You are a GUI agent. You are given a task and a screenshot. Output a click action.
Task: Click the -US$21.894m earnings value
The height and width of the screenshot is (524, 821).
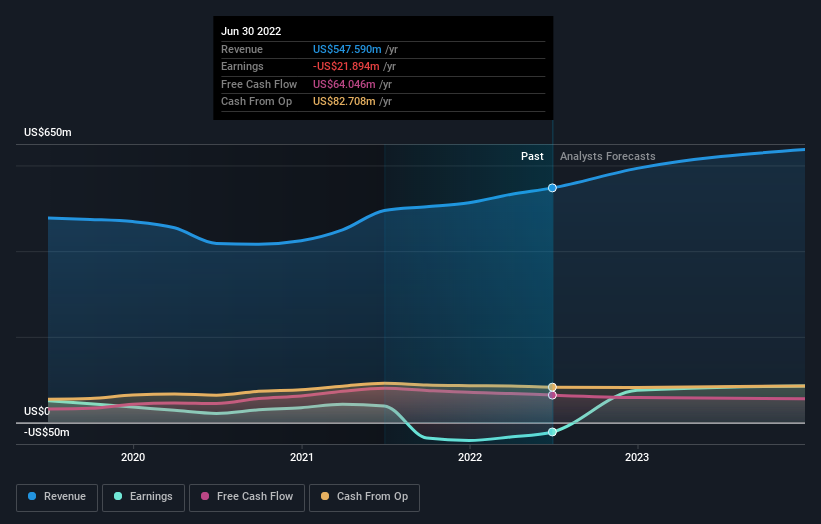click(x=346, y=66)
